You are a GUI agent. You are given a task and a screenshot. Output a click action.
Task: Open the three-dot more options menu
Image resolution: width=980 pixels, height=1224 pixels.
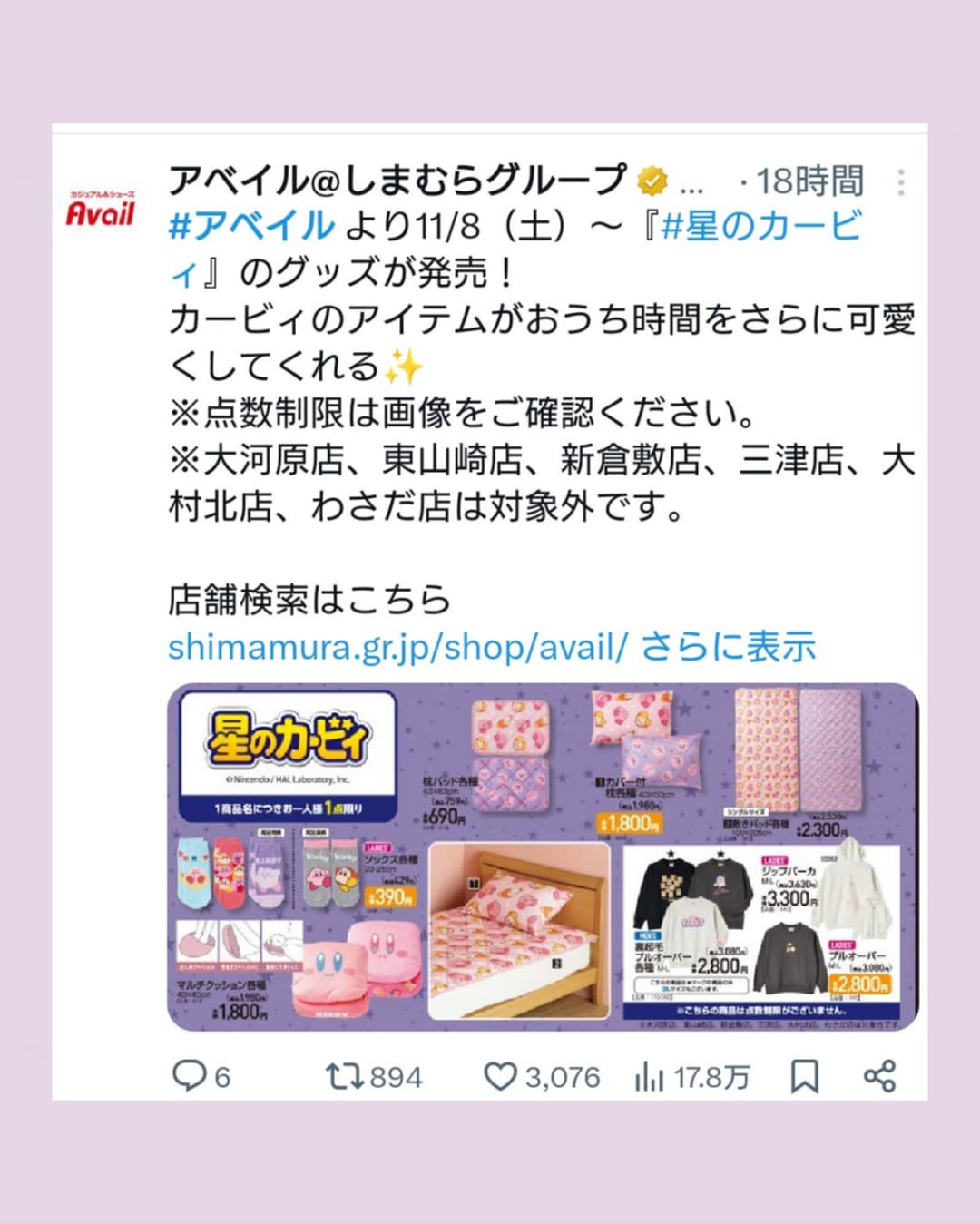coord(900,182)
